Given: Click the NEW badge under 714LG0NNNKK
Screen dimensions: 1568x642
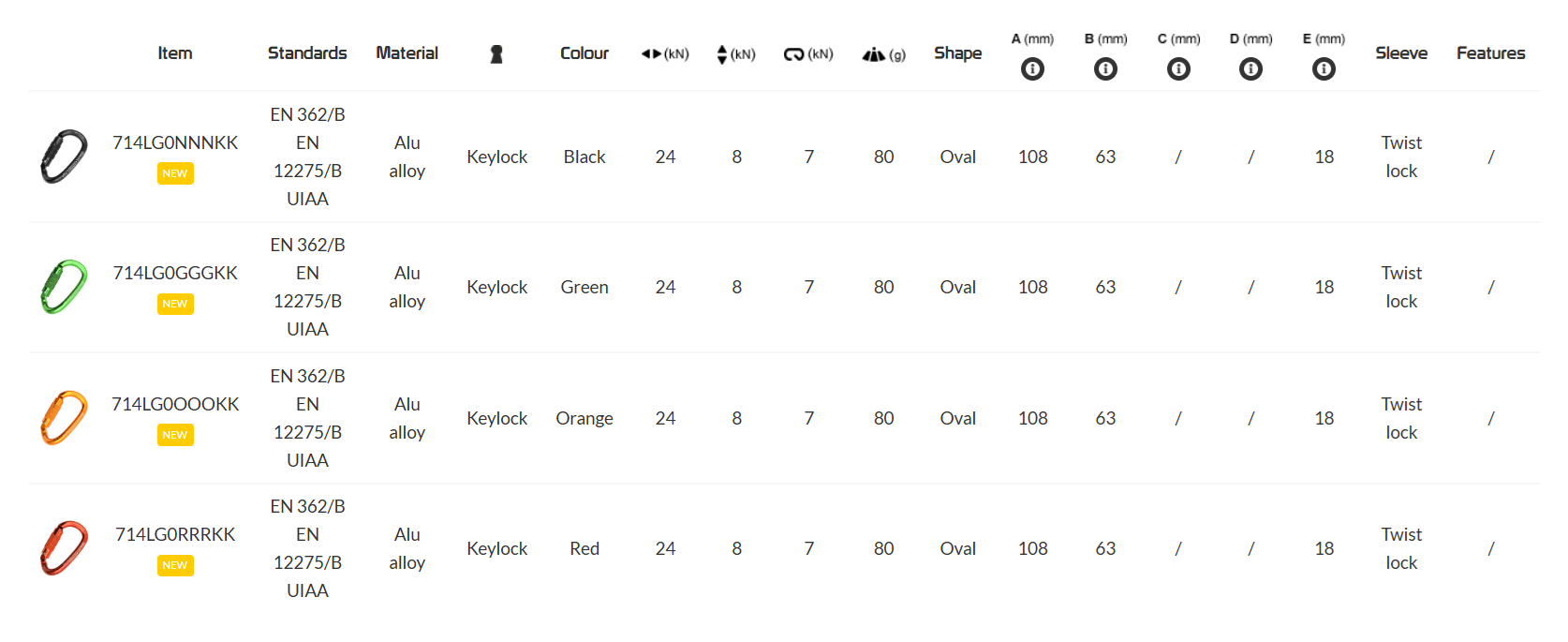Looking at the screenshot, I should (175, 173).
